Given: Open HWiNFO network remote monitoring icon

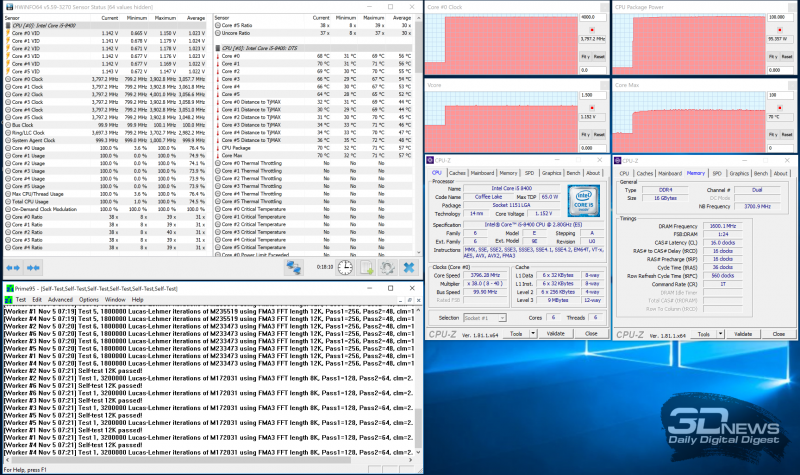Looking at the screenshot, I should click(x=294, y=267).
